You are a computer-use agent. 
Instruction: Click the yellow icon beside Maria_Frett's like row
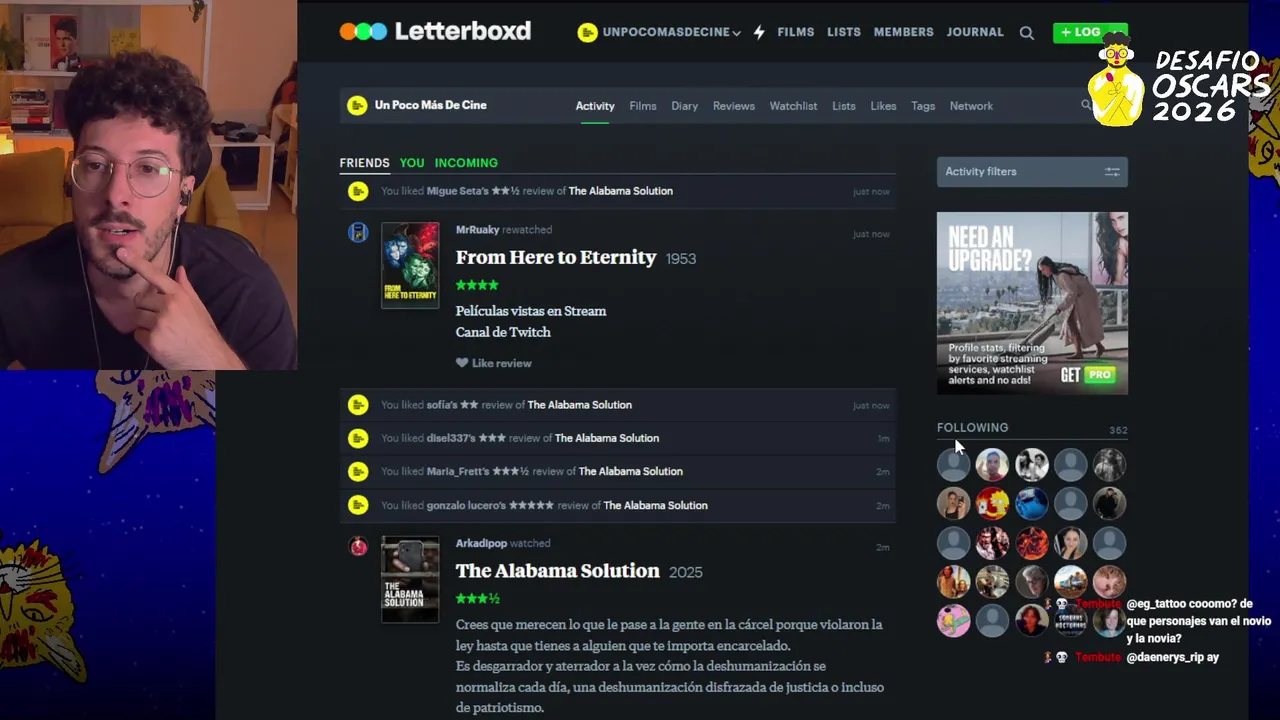point(358,471)
